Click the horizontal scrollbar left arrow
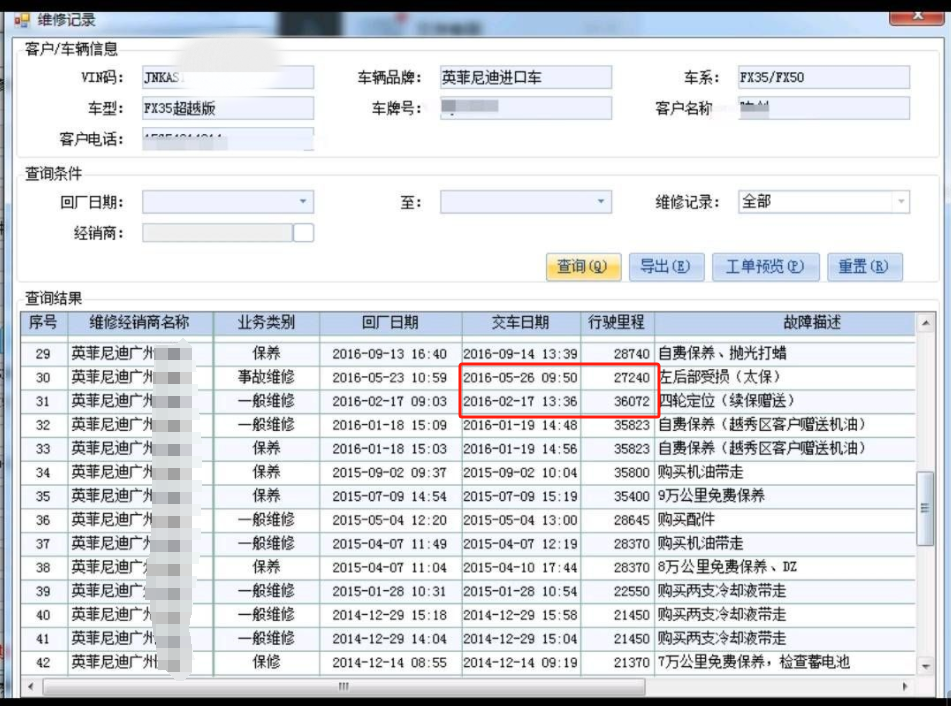 click(x=31, y=686)
